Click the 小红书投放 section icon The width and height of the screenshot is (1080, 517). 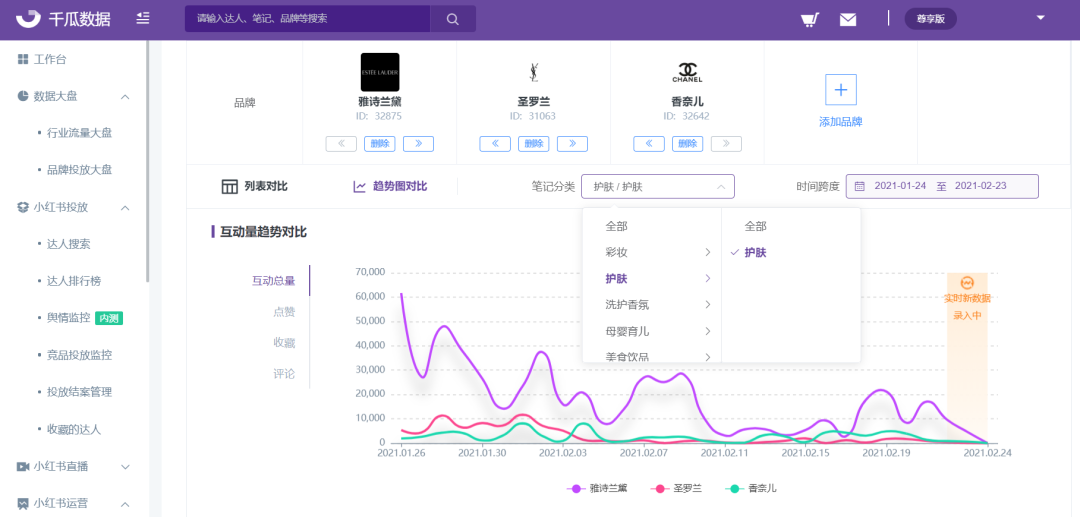click(x=23, y=207)
